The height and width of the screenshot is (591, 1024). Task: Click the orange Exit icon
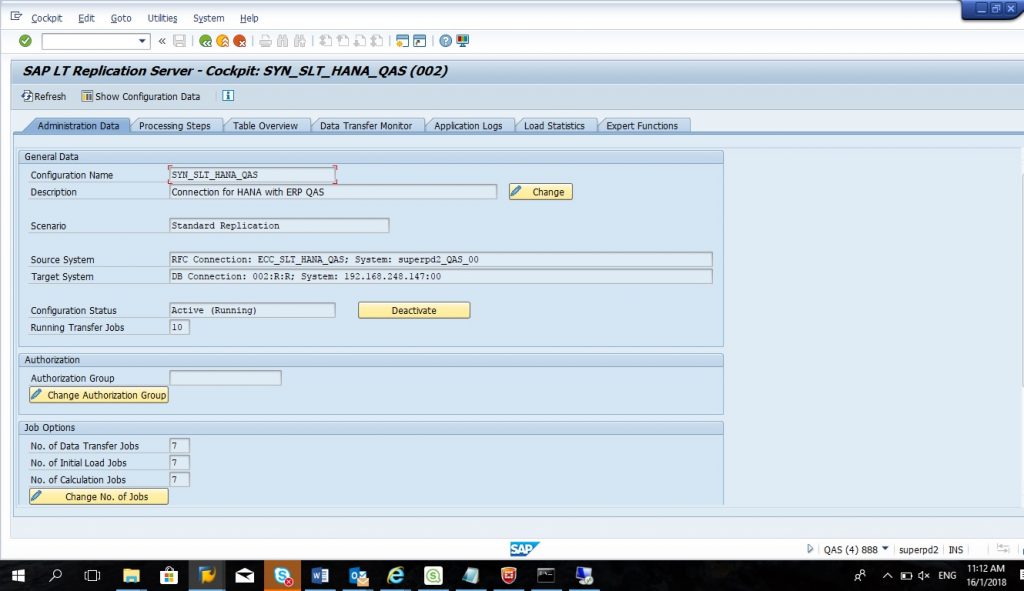click(223, 41)
